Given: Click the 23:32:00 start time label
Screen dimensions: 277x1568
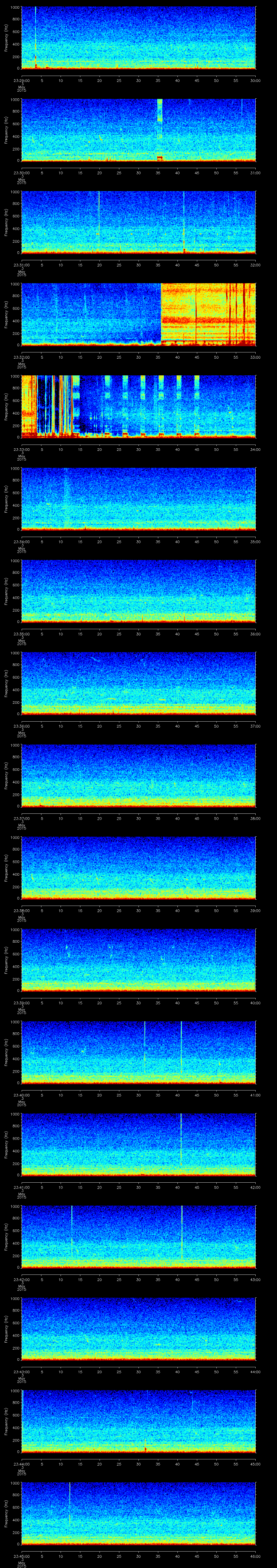Looking at the screenshot, I should [21, 357].
